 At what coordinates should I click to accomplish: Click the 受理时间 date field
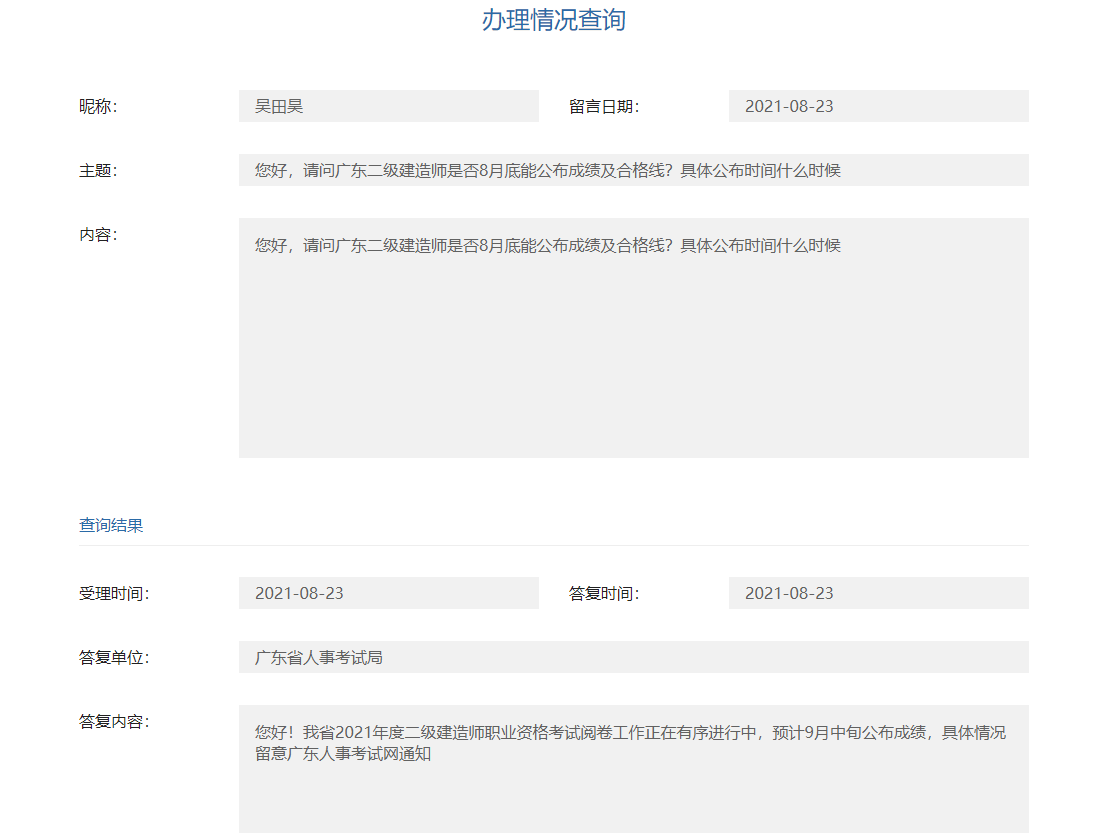point(388,592)
